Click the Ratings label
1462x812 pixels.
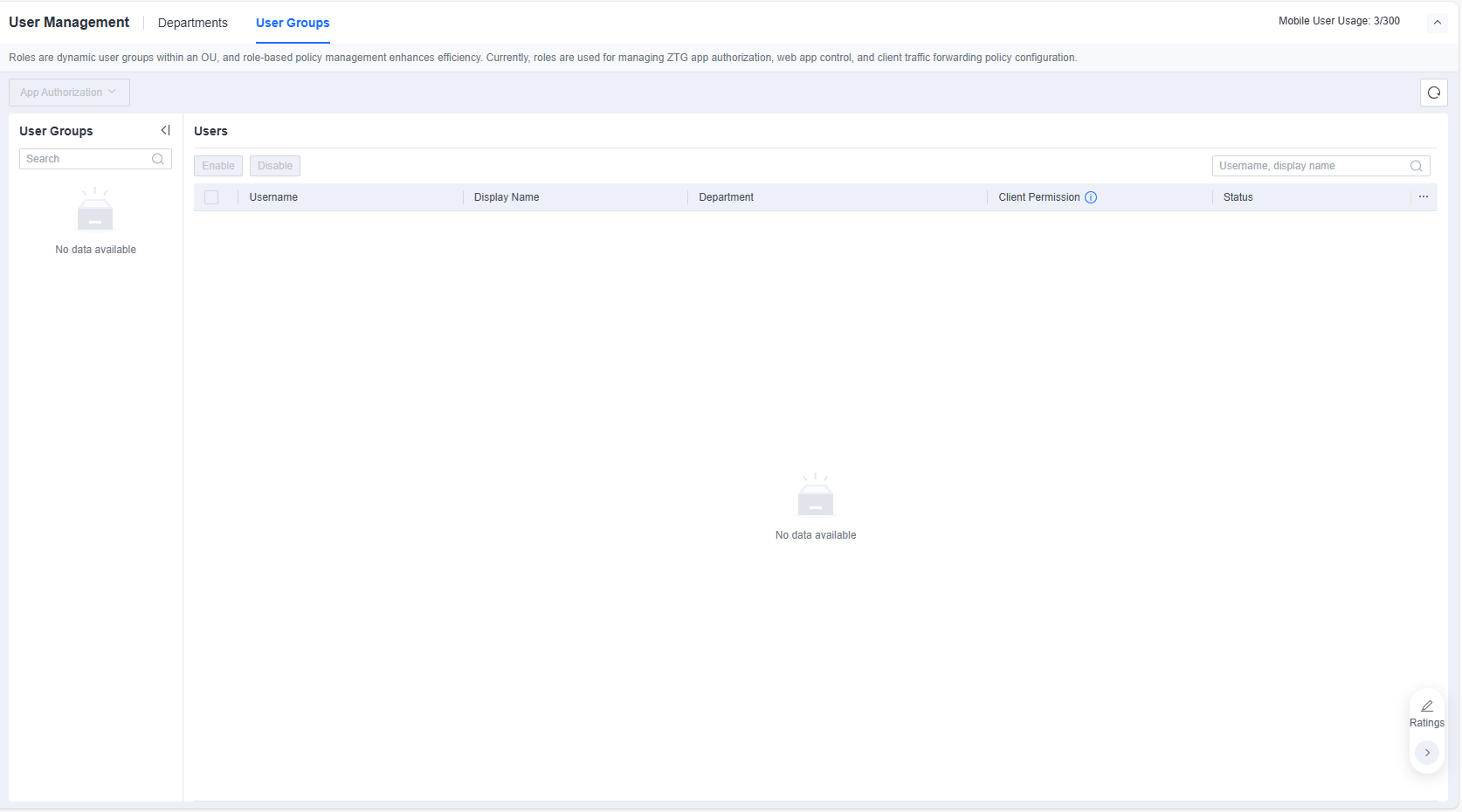pos(1427,723)
